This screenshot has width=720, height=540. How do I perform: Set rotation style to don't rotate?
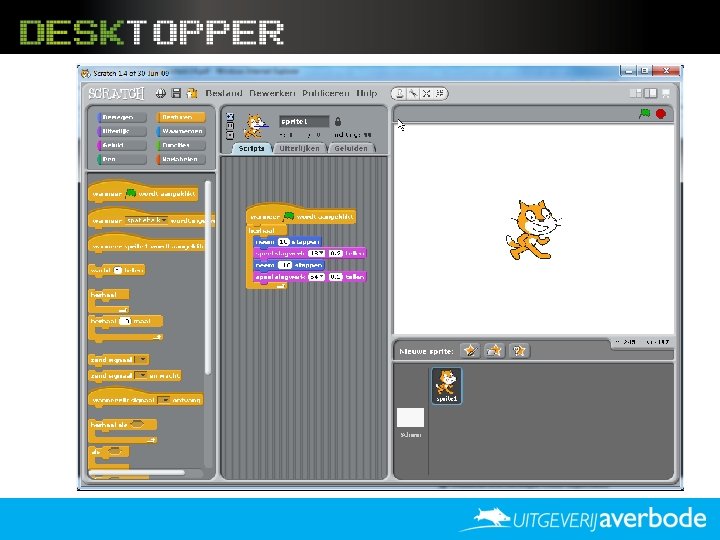tap(230, 135)
